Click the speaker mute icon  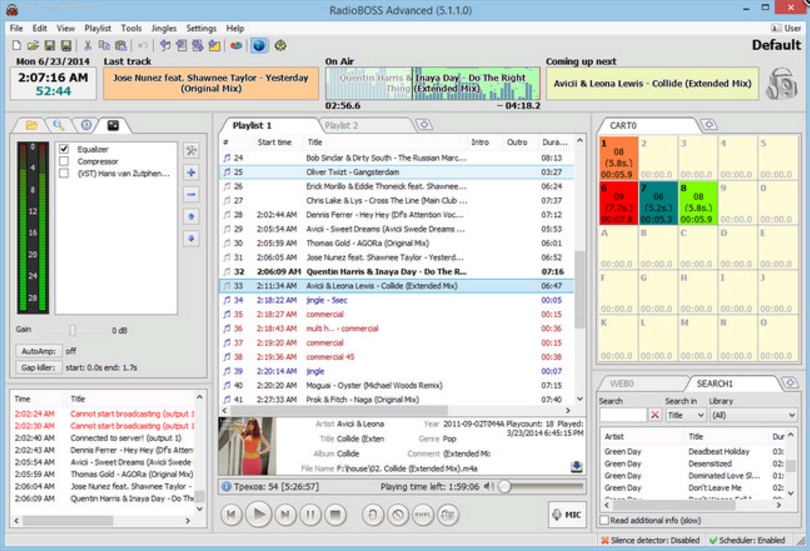[489, 486]
